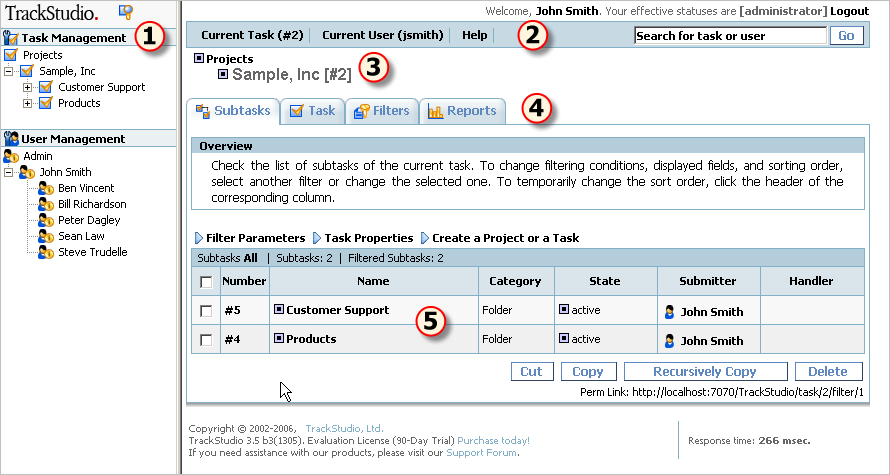This screenshot has height=475, width=890.
Task: Open the Purchase today! link
Action: click(x=493, y=440)
